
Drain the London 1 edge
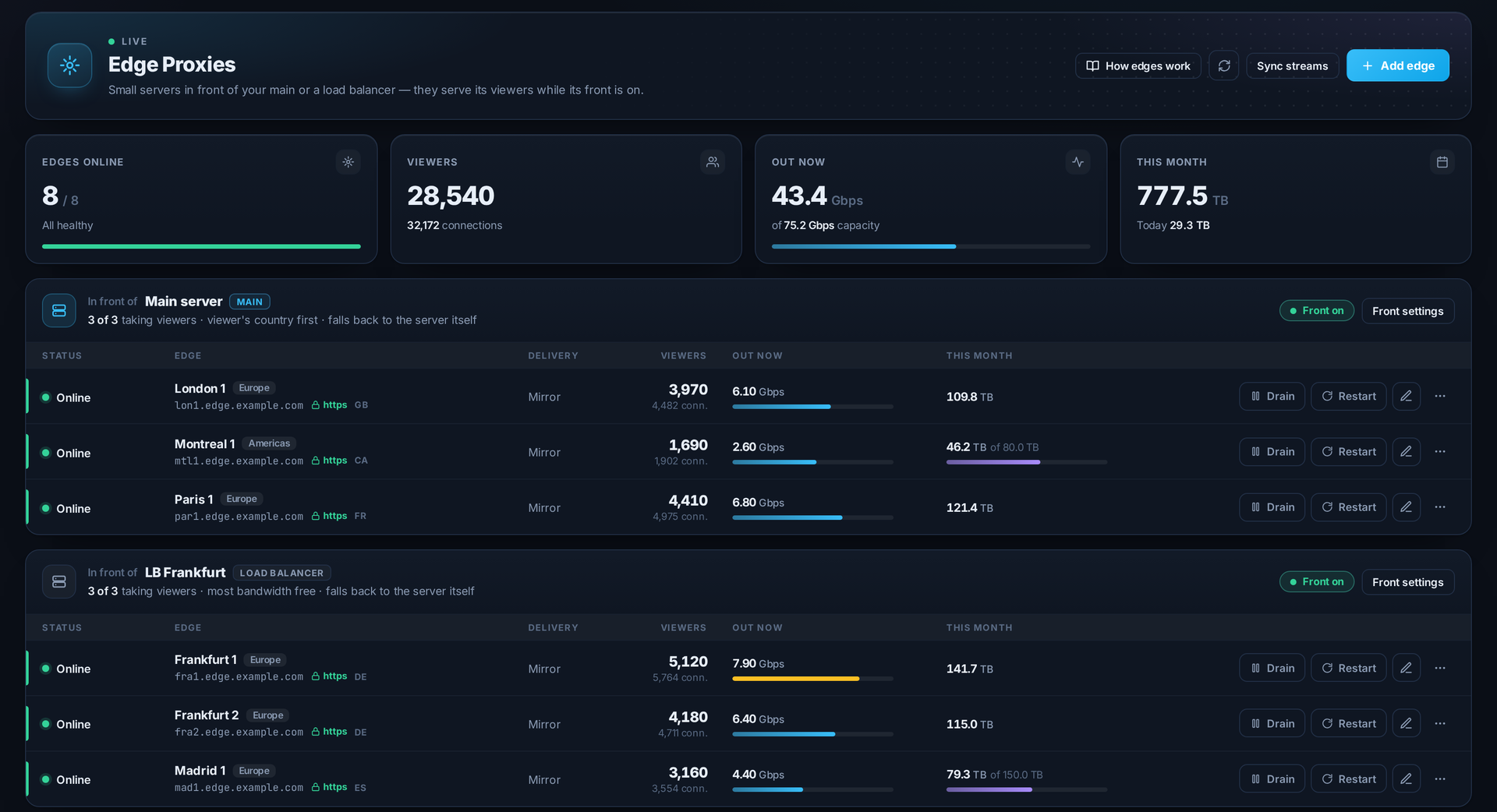[x=1272, y=396]
